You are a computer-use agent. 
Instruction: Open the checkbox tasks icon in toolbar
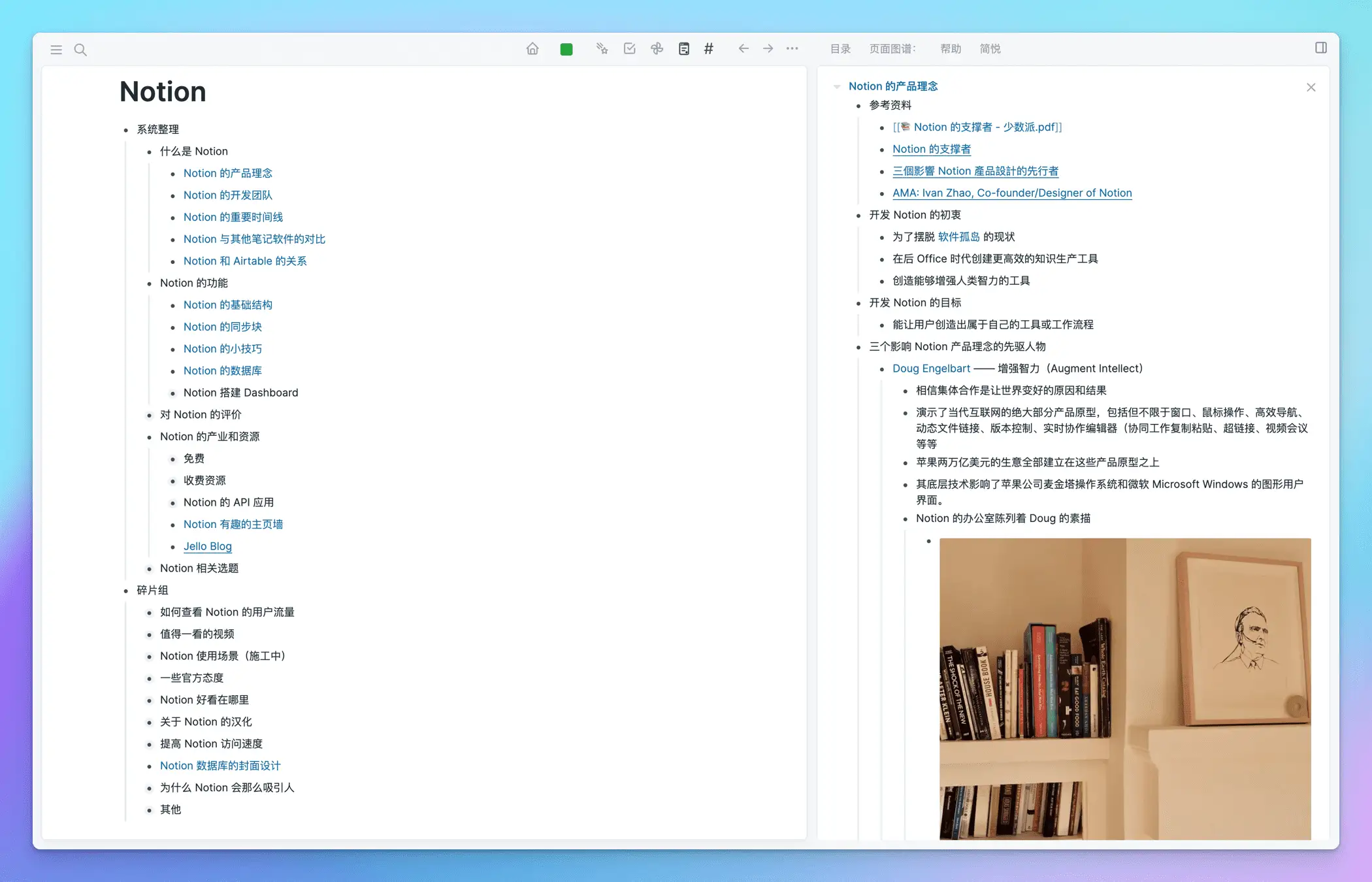[x=630, y=48]
